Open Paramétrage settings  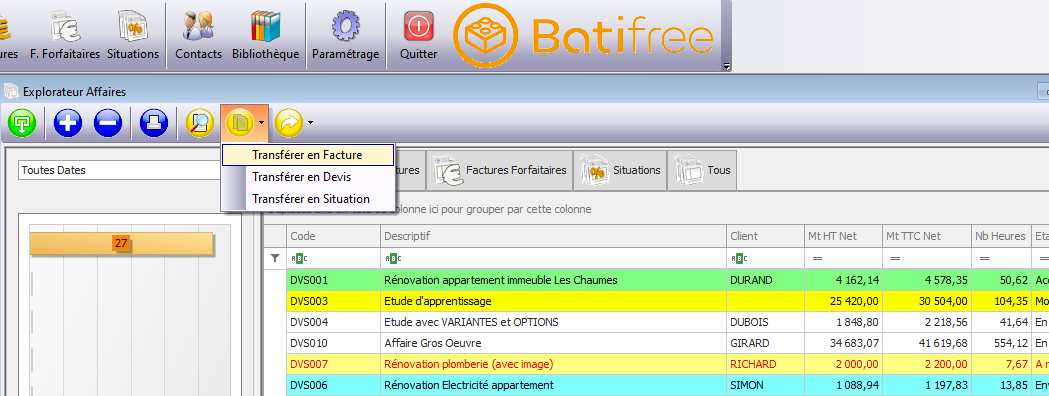click(345, 34)
